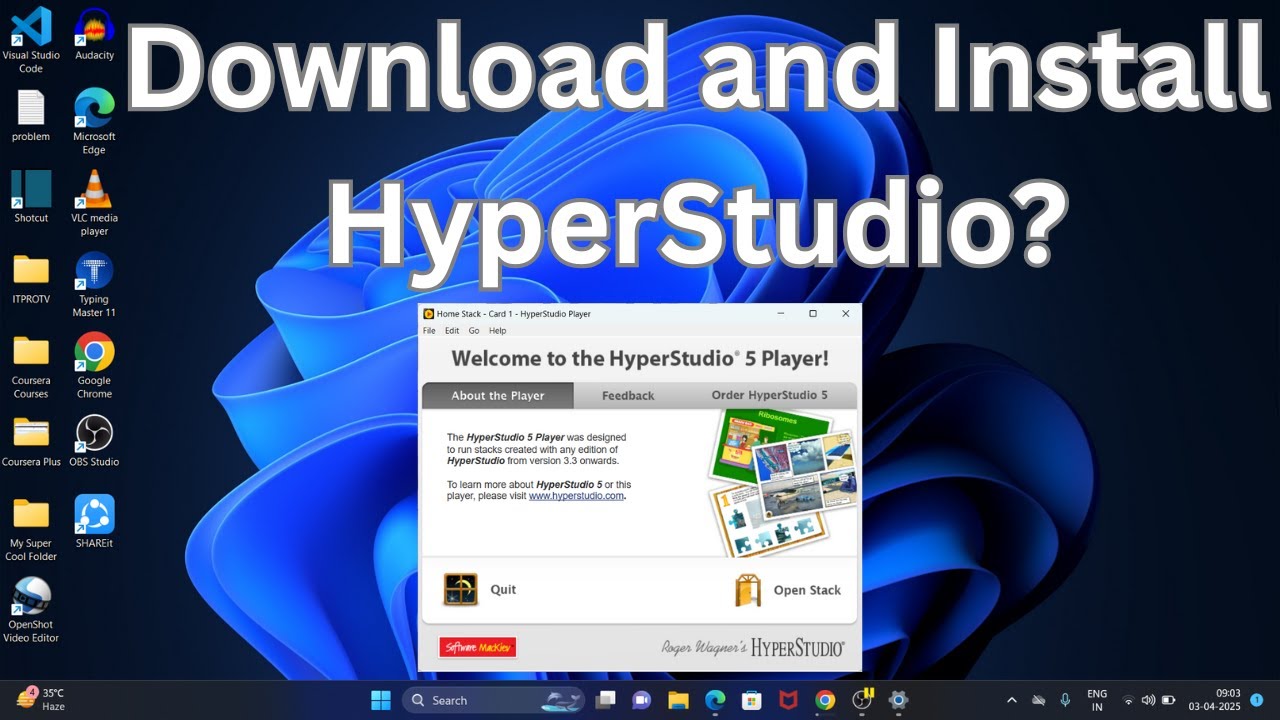Switch to Edge browser on taskbar

click(715, 700)
